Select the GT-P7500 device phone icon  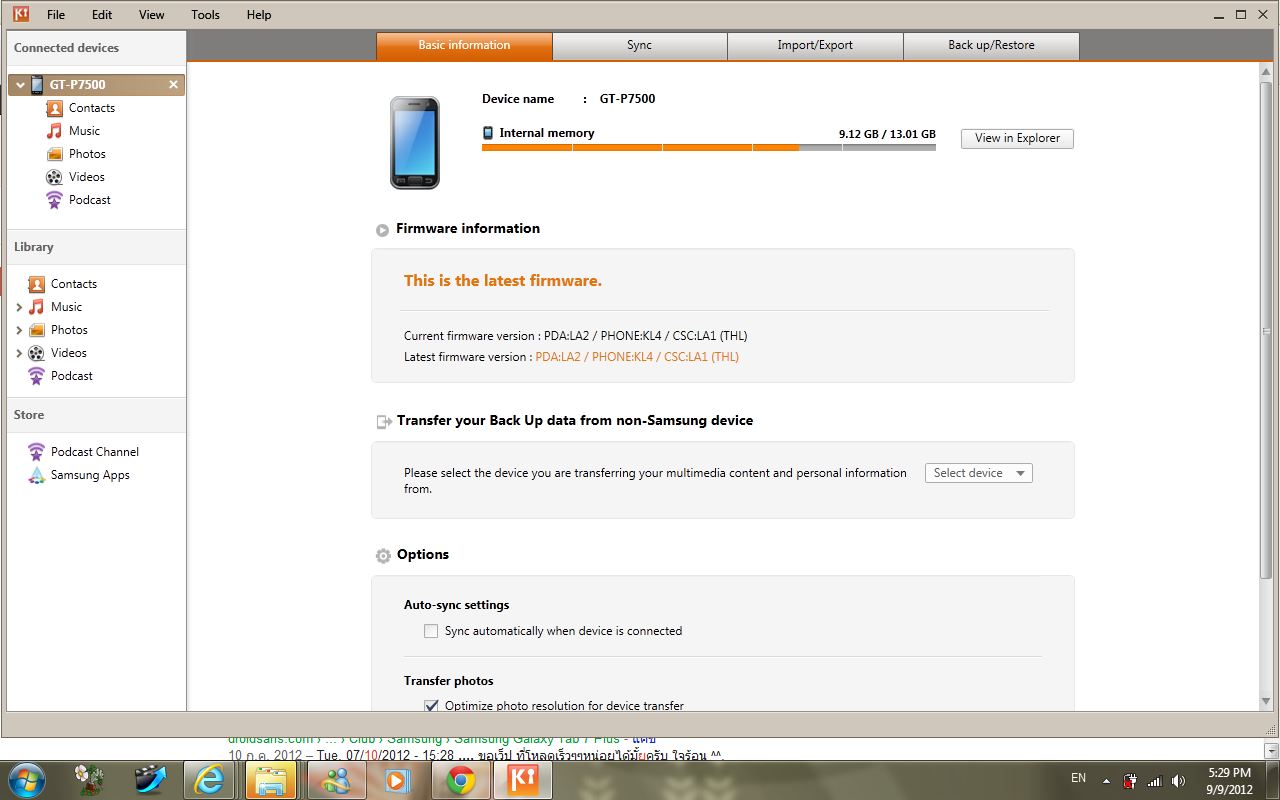[x=37, y=85]
